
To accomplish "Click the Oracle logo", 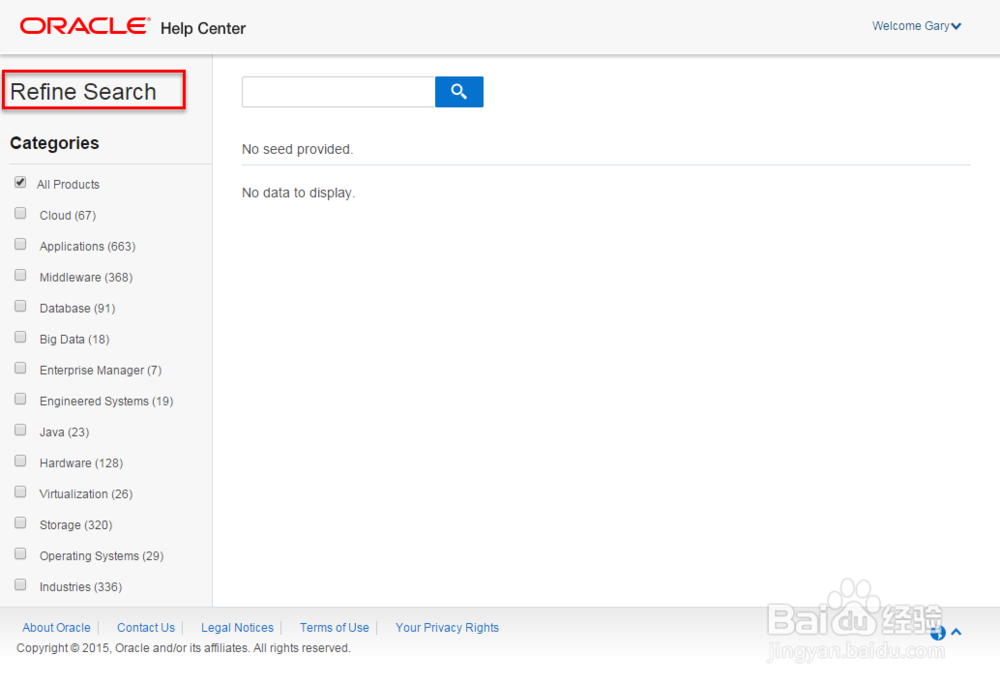I will (x=85, y=26).
